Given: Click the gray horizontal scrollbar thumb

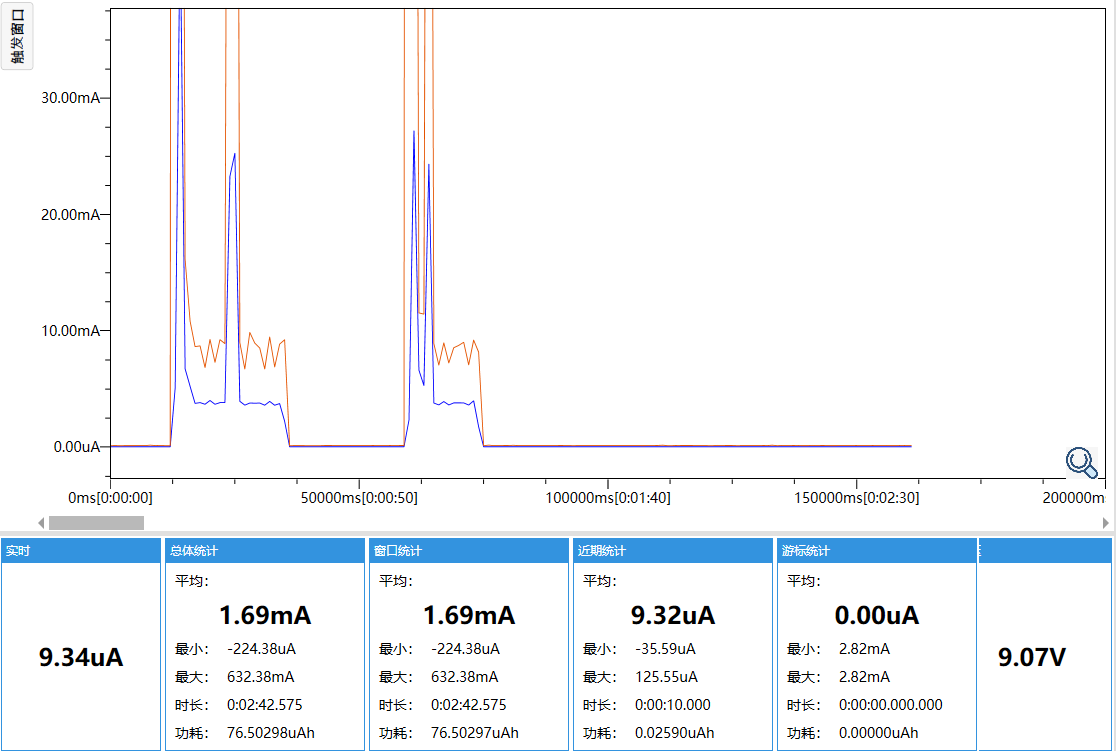Looking at the screenshot, I should tap(96, 523).
